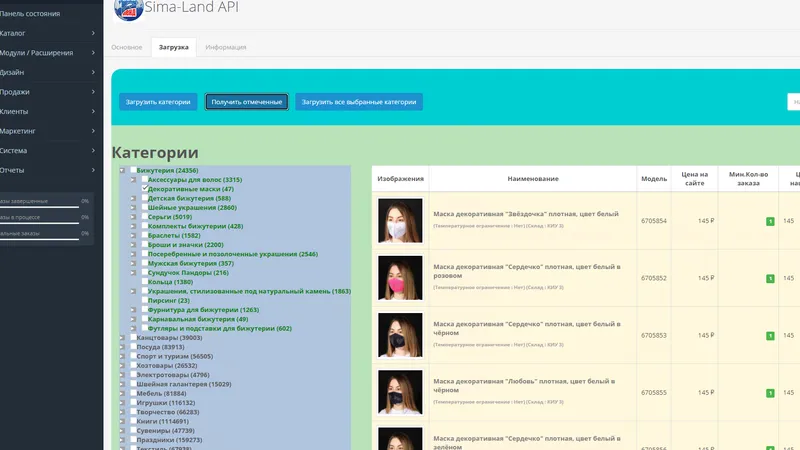Click Загрузить все выбранные категории button
The image size is (800, 450).
pos(359,102)
